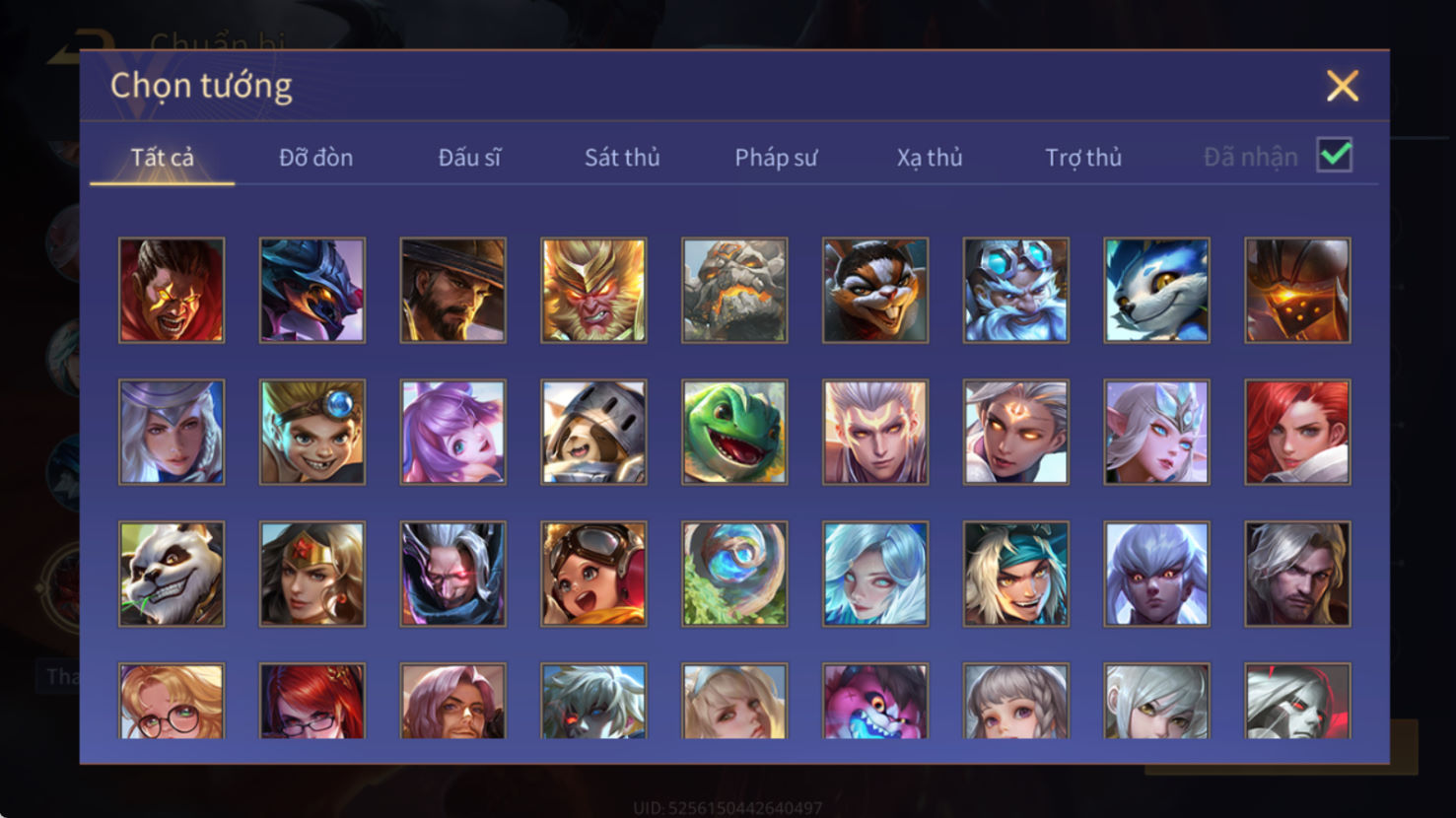1456x818 pixels.
Task: Filter heroes by Pháp sư
Action: click(776, 158)
